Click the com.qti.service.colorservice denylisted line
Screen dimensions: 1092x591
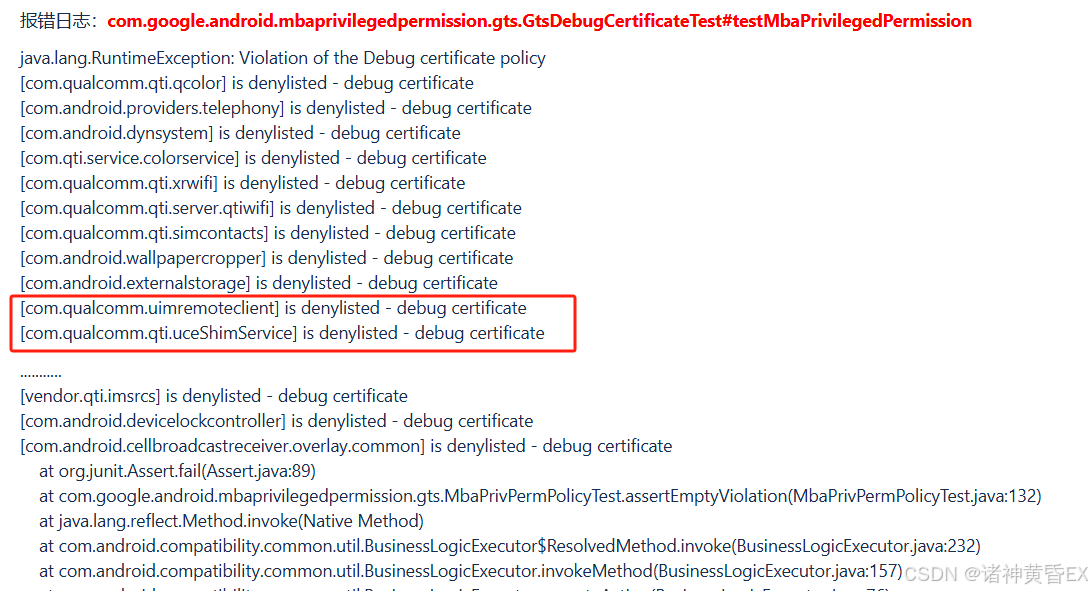pos(254,159)
